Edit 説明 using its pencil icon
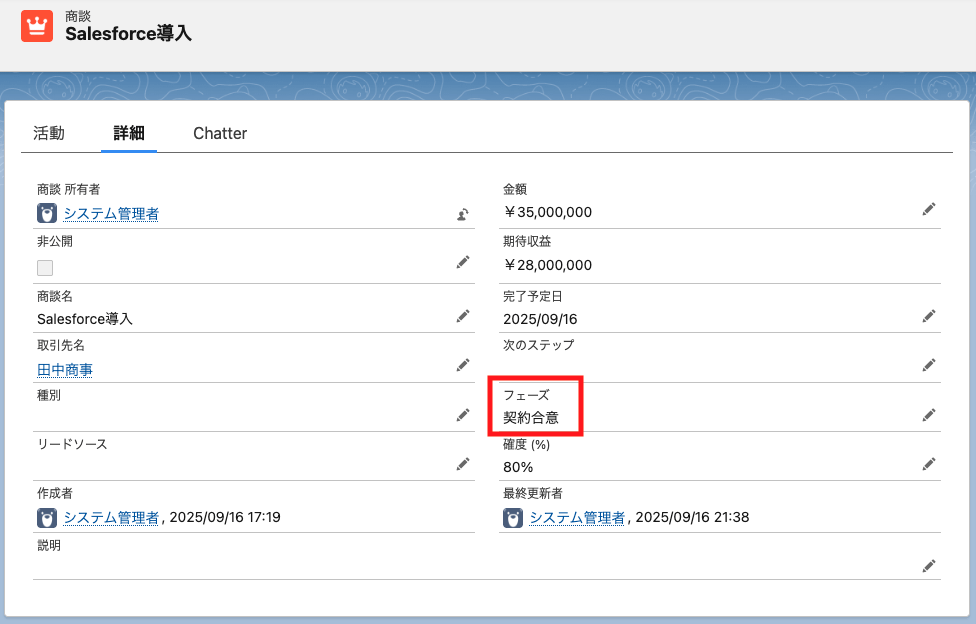Viewport: 976px width, 624px height. pos(928,566)
